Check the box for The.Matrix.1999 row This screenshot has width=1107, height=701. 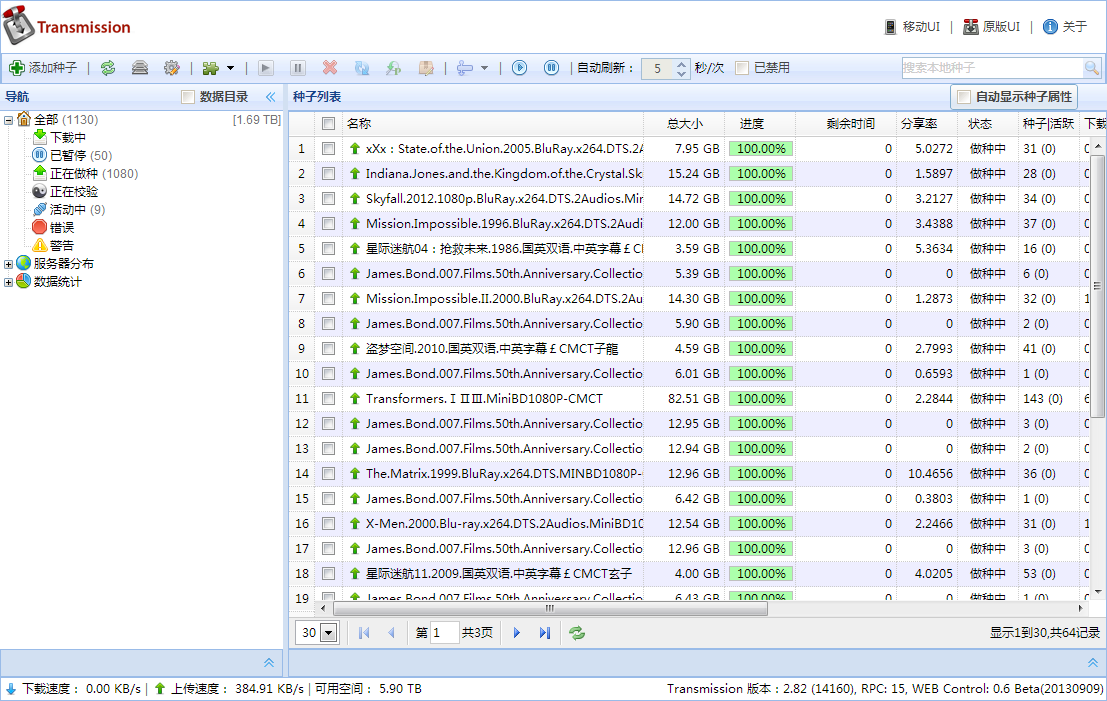click(328, 474)
